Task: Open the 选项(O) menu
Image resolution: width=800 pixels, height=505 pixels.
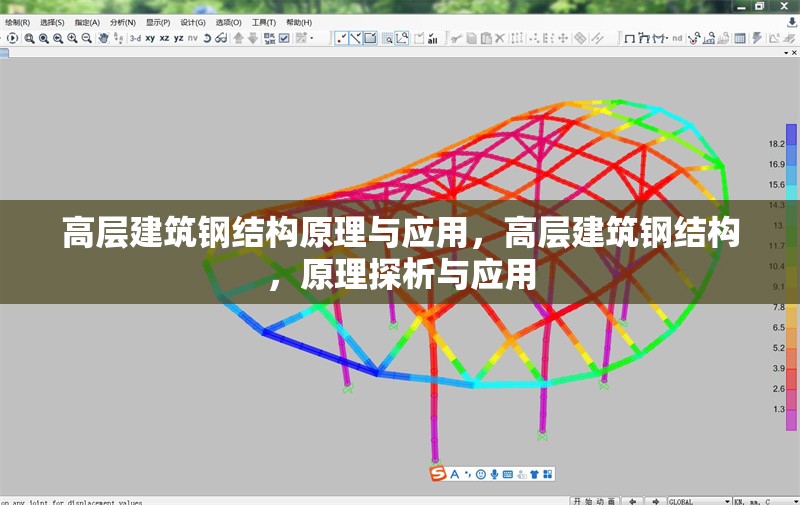Action: (x=228, y=23)
